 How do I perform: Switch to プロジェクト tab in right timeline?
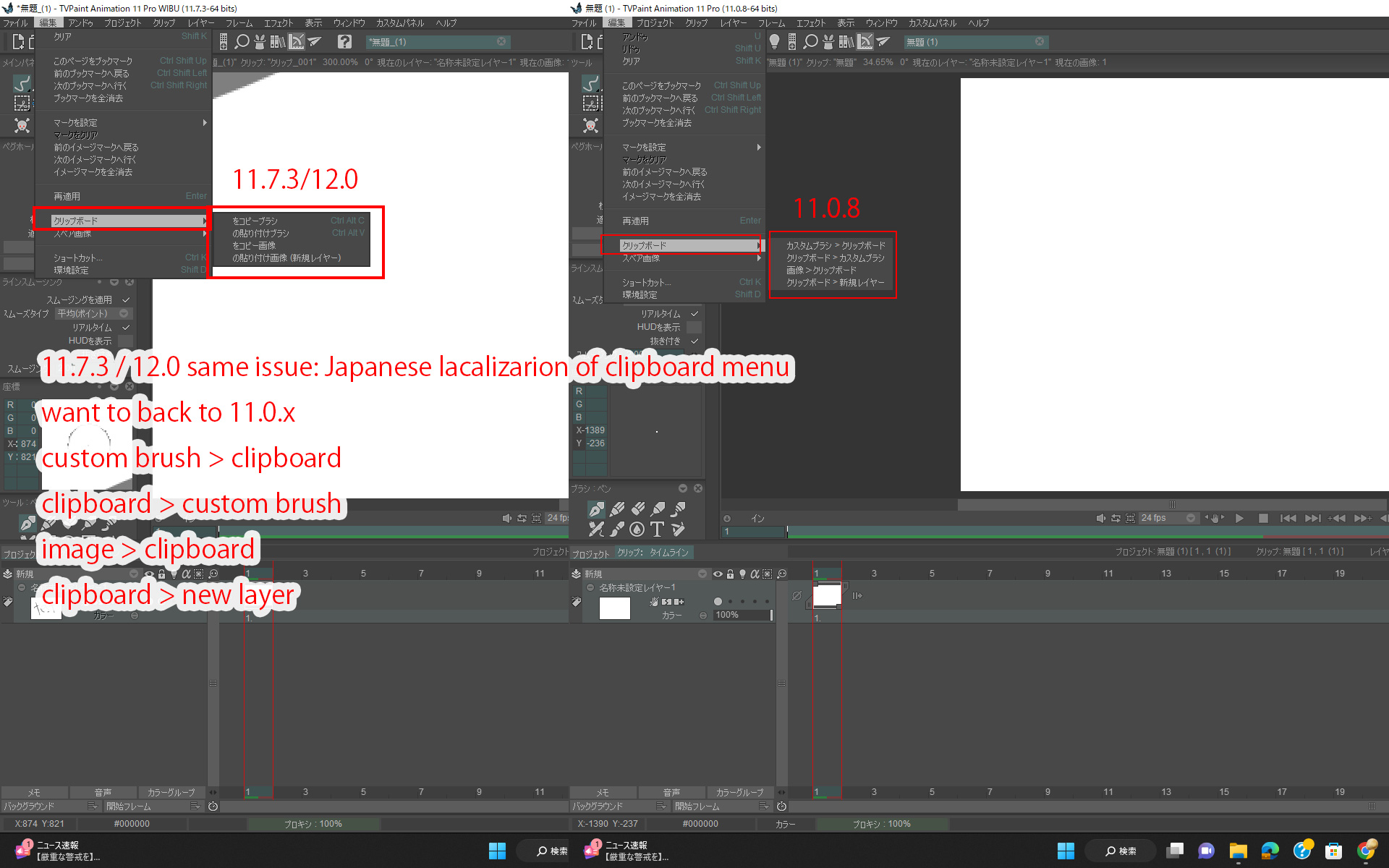pyautogui.click(x=591, y=554)
